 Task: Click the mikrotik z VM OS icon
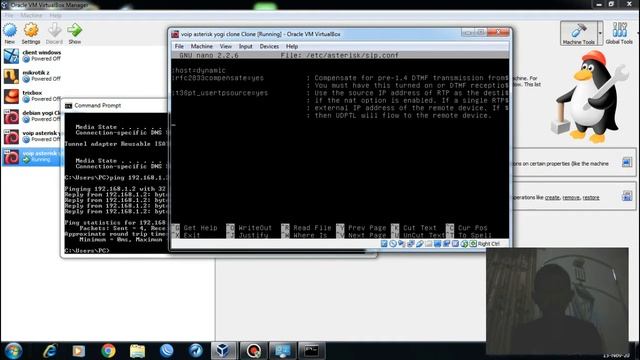(x=11, y=76)
